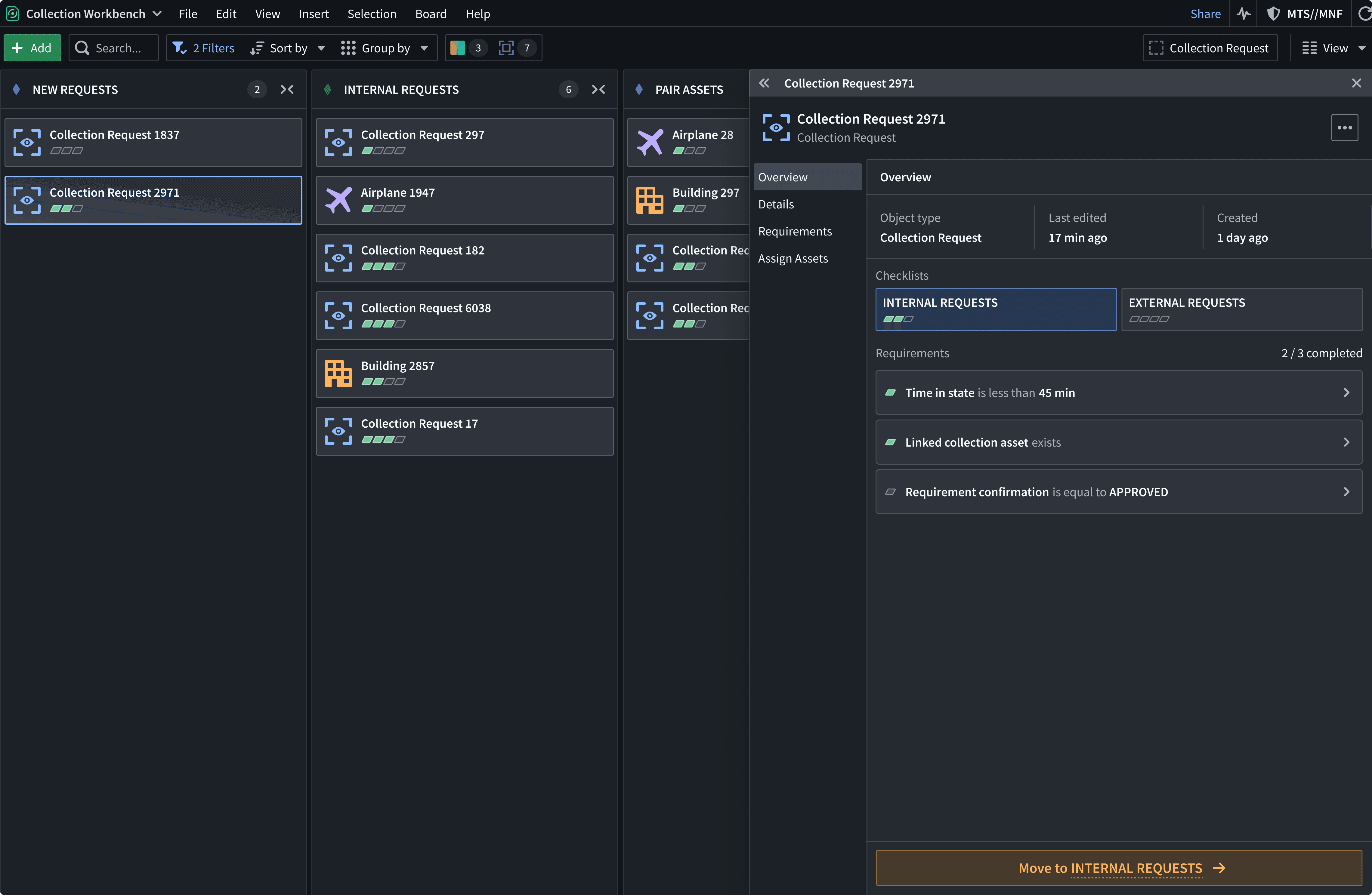1372x895 pixels.
Task: Click Building 2857 progress indicator
Action: point(383,382)
